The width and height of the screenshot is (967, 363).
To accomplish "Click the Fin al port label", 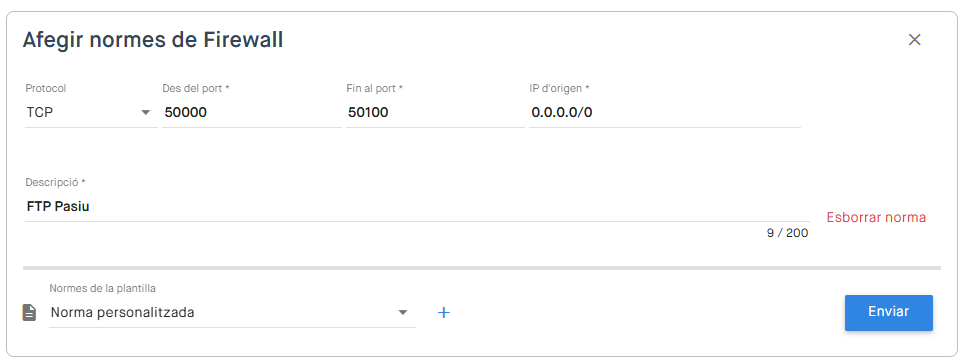I will point(374,89).
